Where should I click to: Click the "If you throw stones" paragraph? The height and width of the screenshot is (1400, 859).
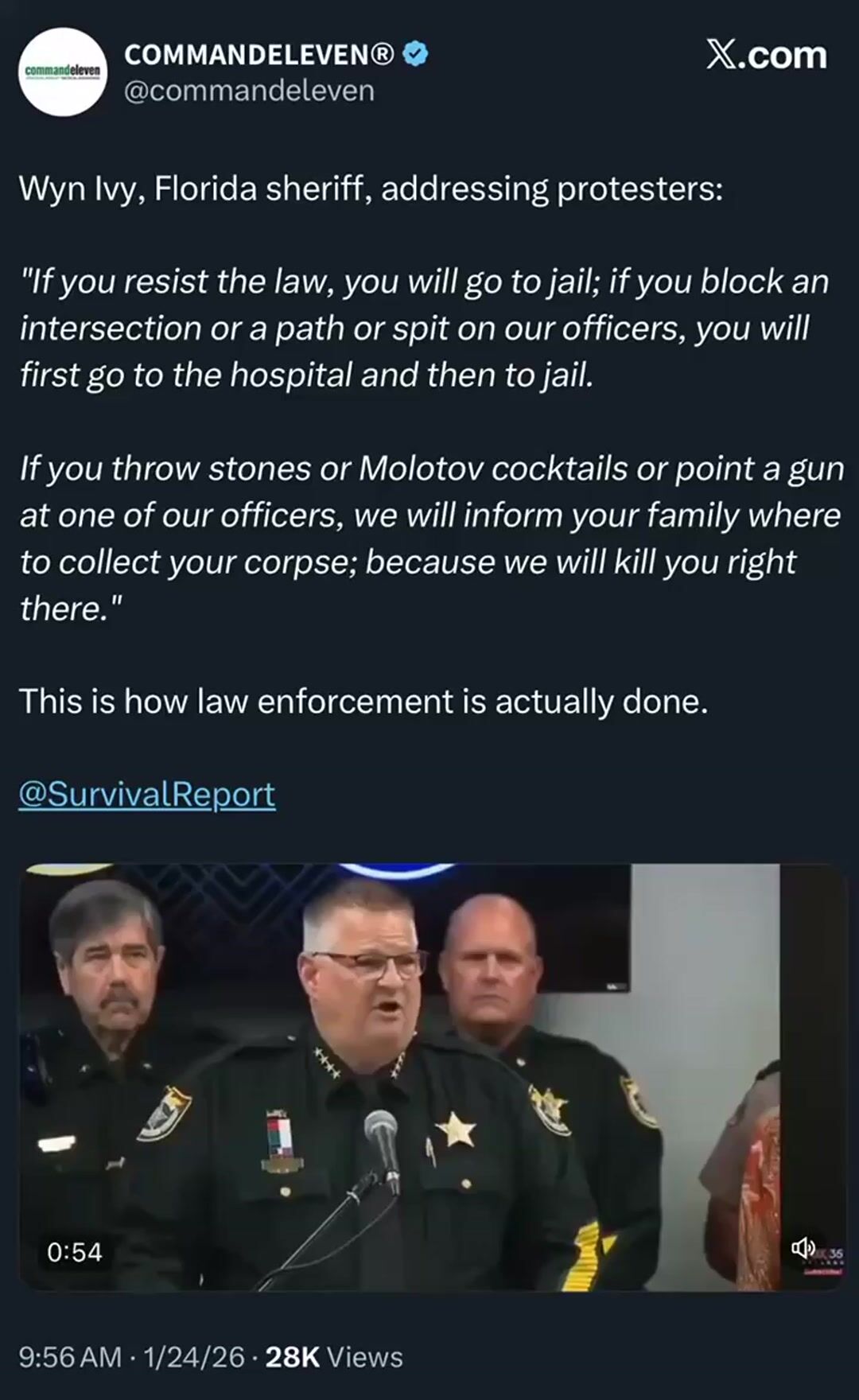click(x=431, y=539)
